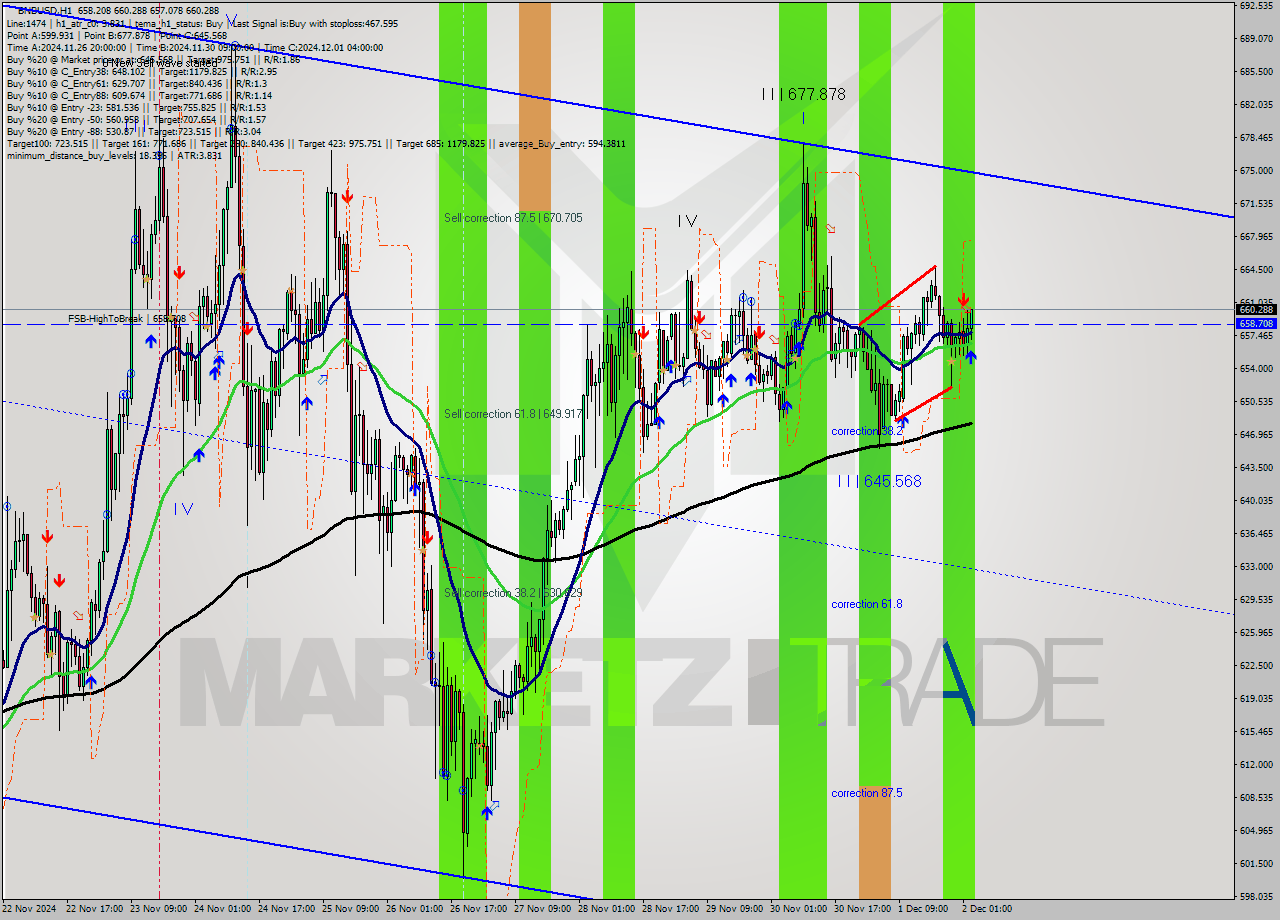The image size is (1280, 920).
Task: Click the 612.000 price axis label
Action: tap(1256, 765)
